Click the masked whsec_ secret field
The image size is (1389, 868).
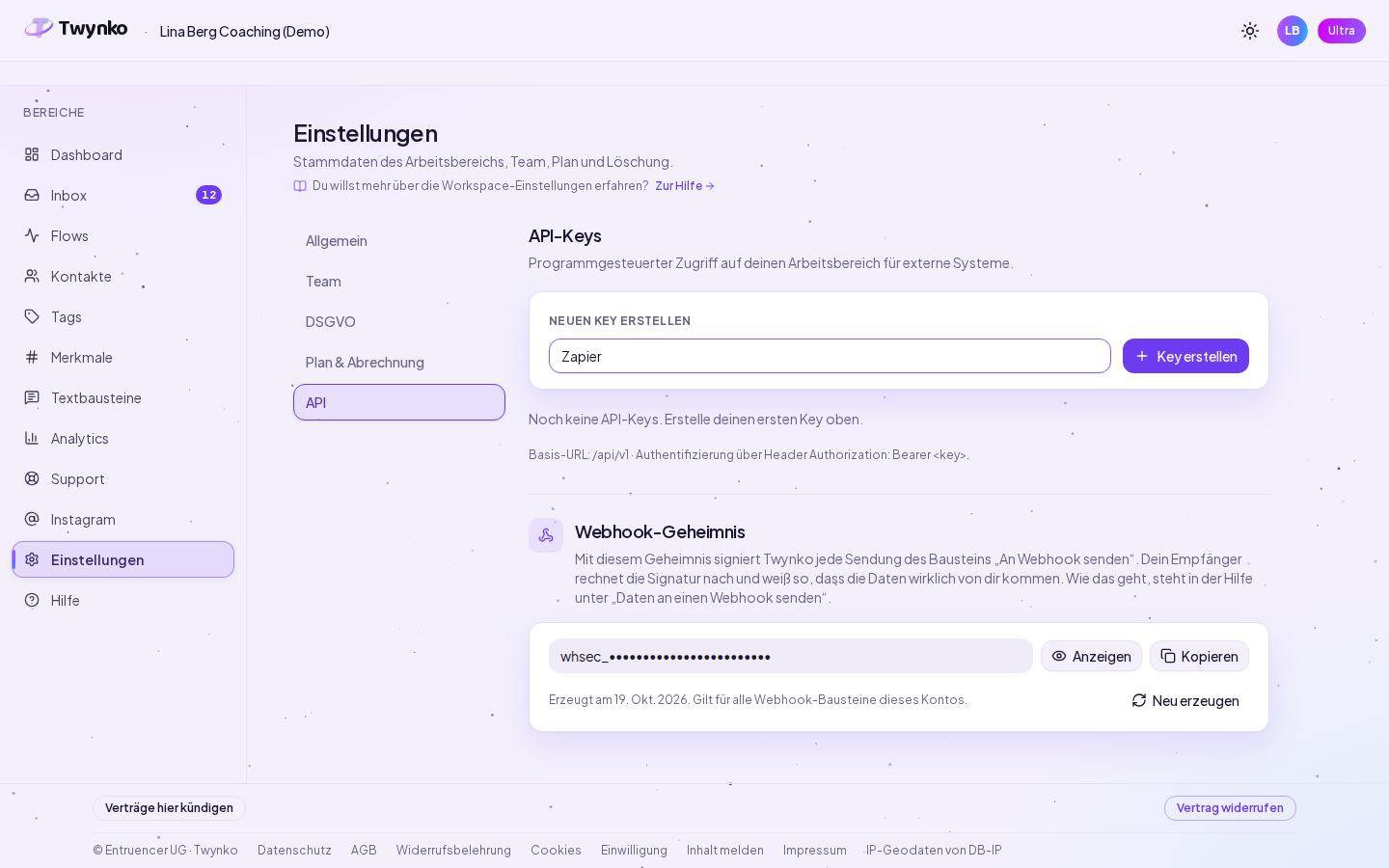[x=791, y=656]
